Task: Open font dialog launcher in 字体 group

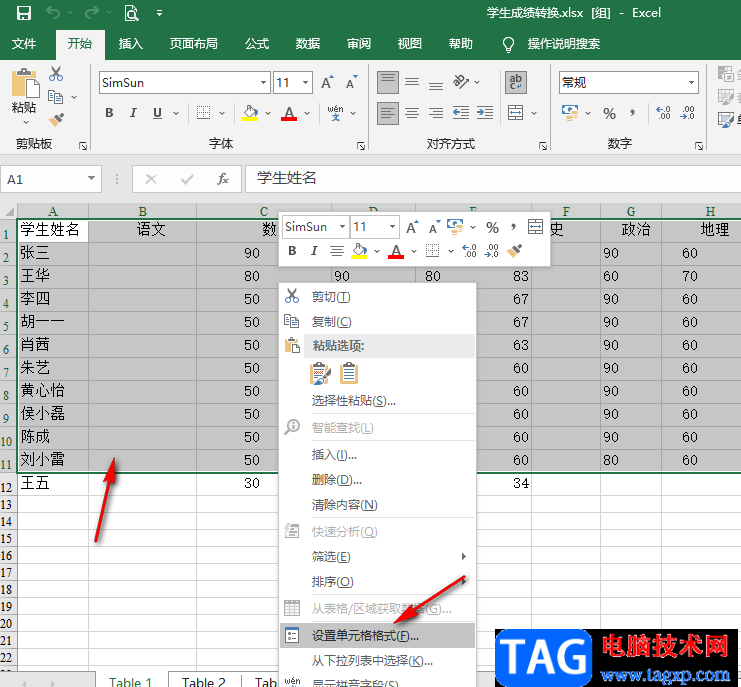Action: tap(361, 146)
